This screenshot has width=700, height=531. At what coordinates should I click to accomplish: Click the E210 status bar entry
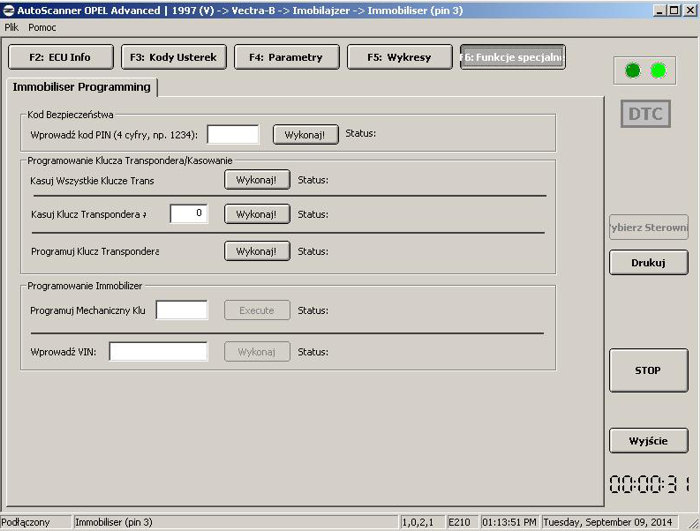[x=461, y=522]
